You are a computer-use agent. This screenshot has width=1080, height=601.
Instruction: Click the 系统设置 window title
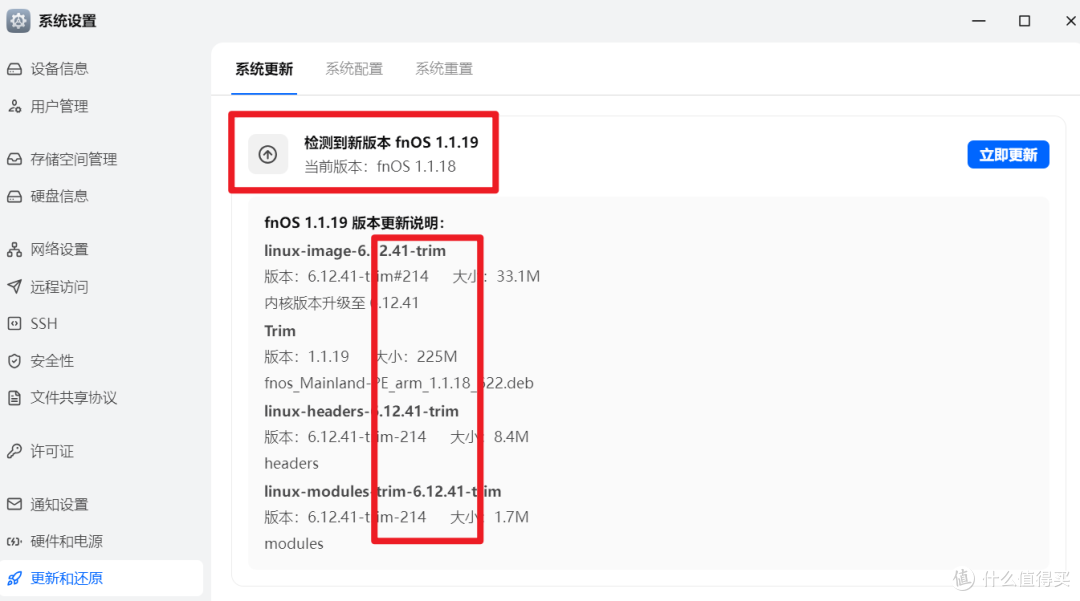click(68, 21)
